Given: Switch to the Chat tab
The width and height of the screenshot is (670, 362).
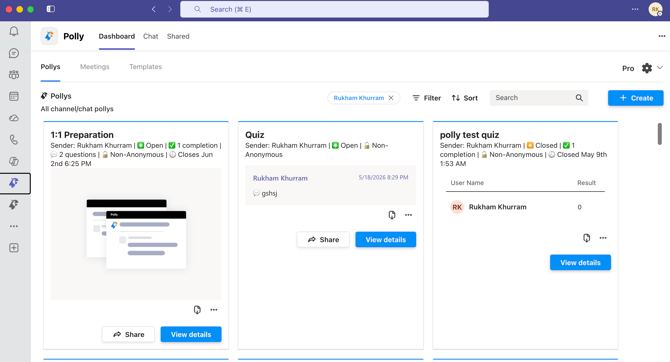Looking at the screenshot, I should (x=150, y=36).
